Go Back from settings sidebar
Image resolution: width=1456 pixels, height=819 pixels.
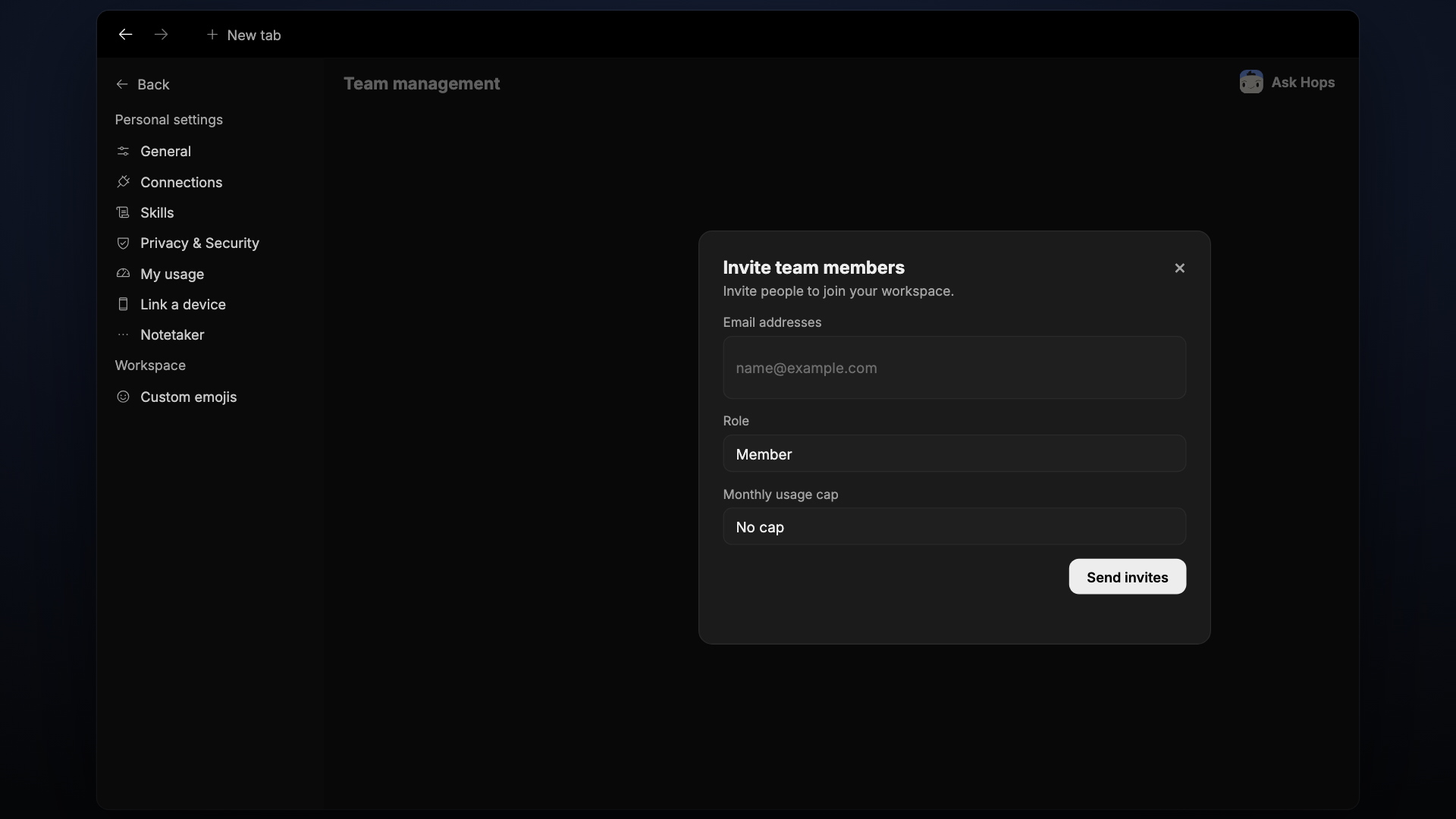(143, 84)
